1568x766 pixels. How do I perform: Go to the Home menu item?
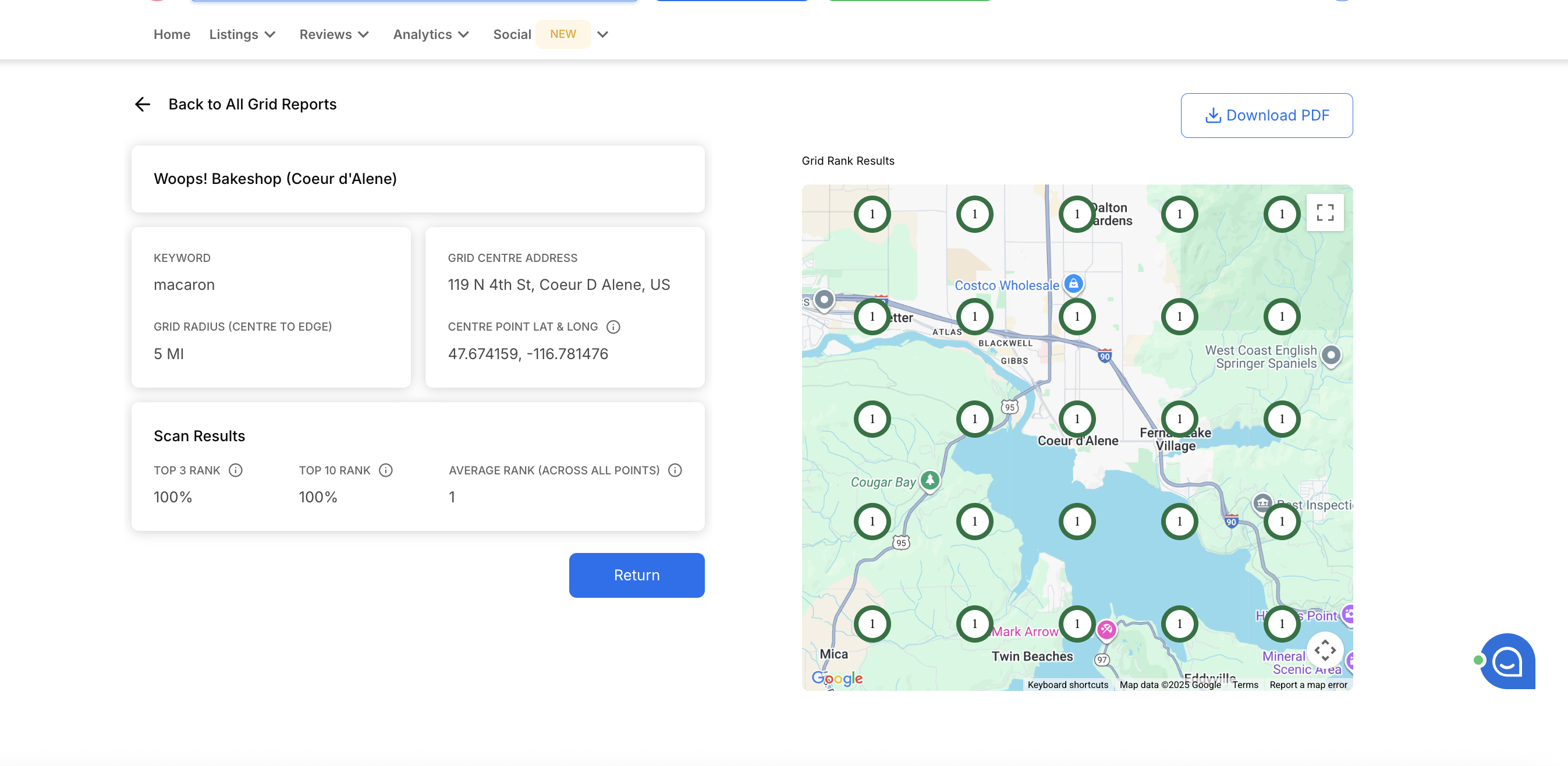172,35
